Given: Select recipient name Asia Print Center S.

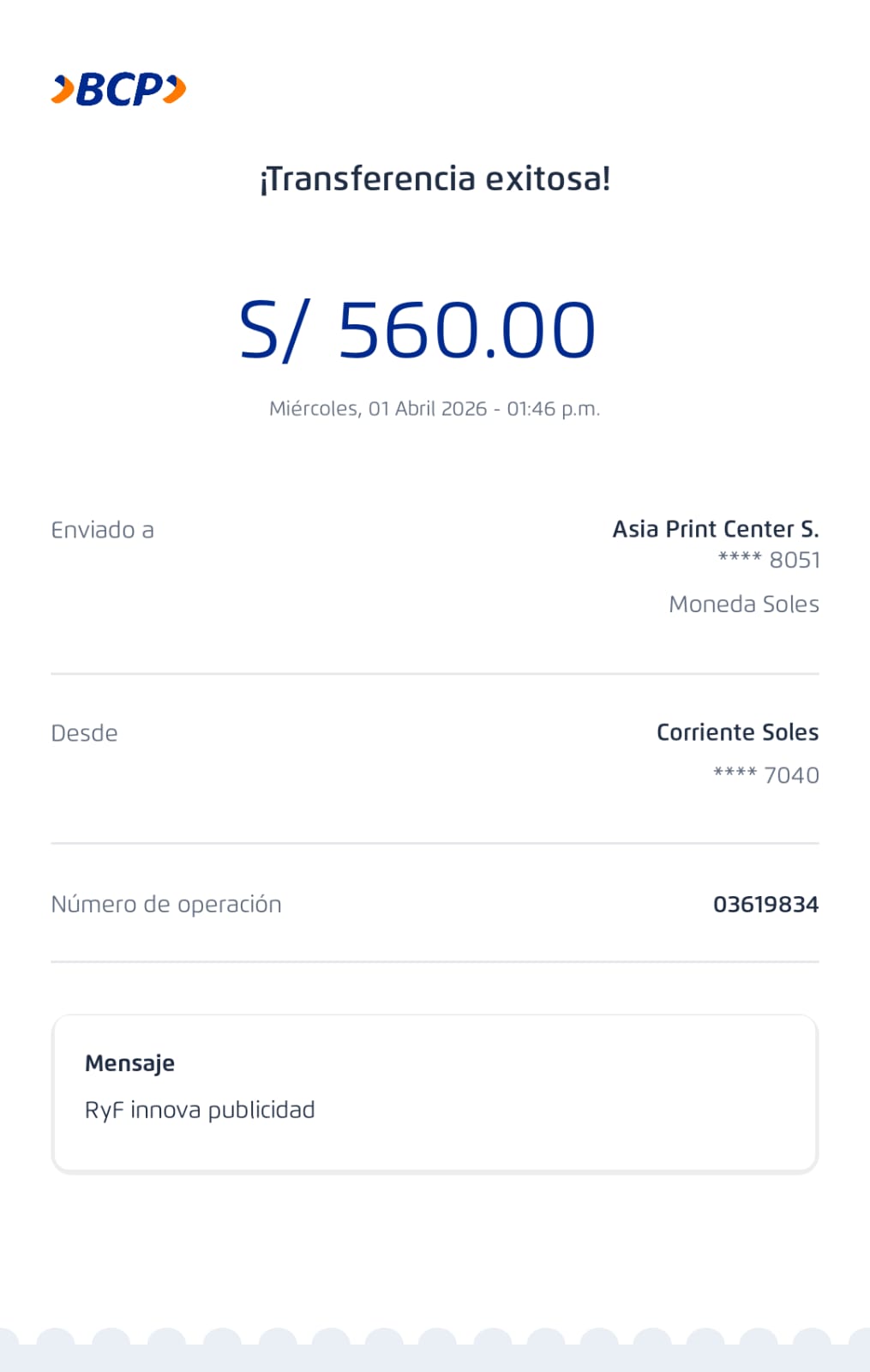Looking at the screenshot, I should pos(715,529).
